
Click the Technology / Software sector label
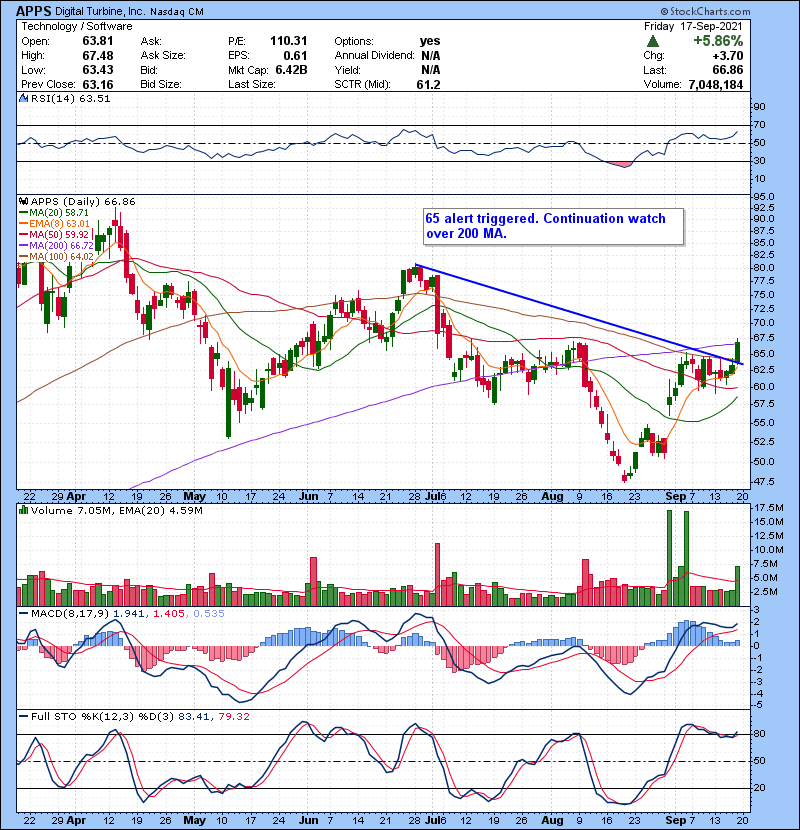coord(76,26)
